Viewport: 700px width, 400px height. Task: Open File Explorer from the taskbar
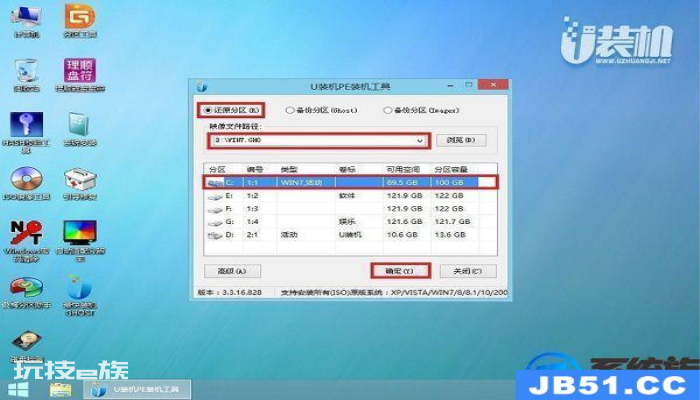[x=60, y=390]
